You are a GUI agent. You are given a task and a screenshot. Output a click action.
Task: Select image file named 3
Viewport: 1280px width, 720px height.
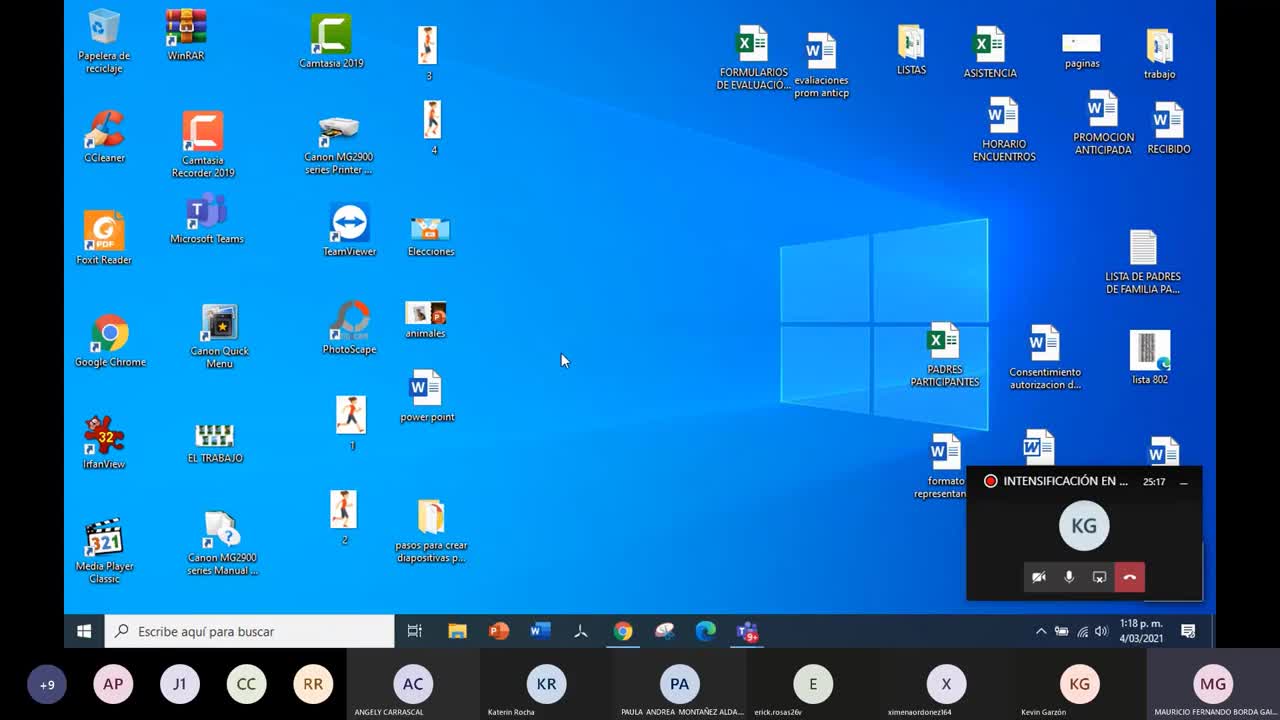tap(428, 54)
